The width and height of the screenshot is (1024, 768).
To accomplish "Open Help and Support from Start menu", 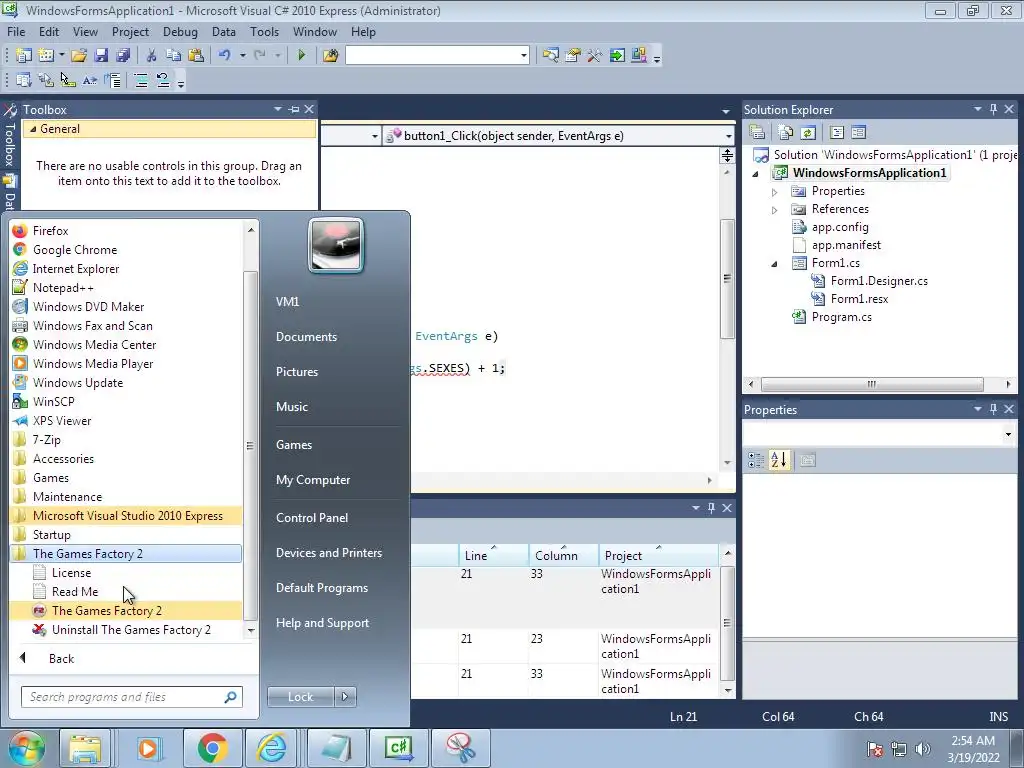I will pyautogui.click(x=323, y=623).
